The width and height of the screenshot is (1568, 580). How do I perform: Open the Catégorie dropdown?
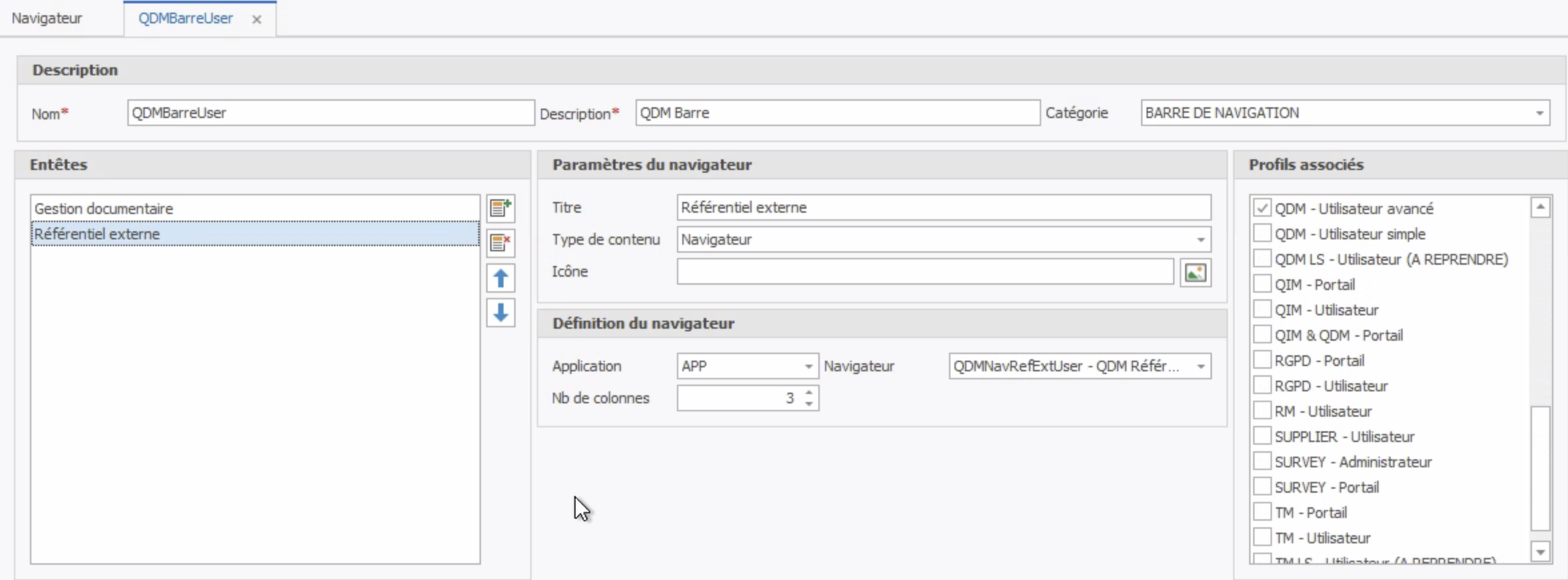pos(1539,113)
